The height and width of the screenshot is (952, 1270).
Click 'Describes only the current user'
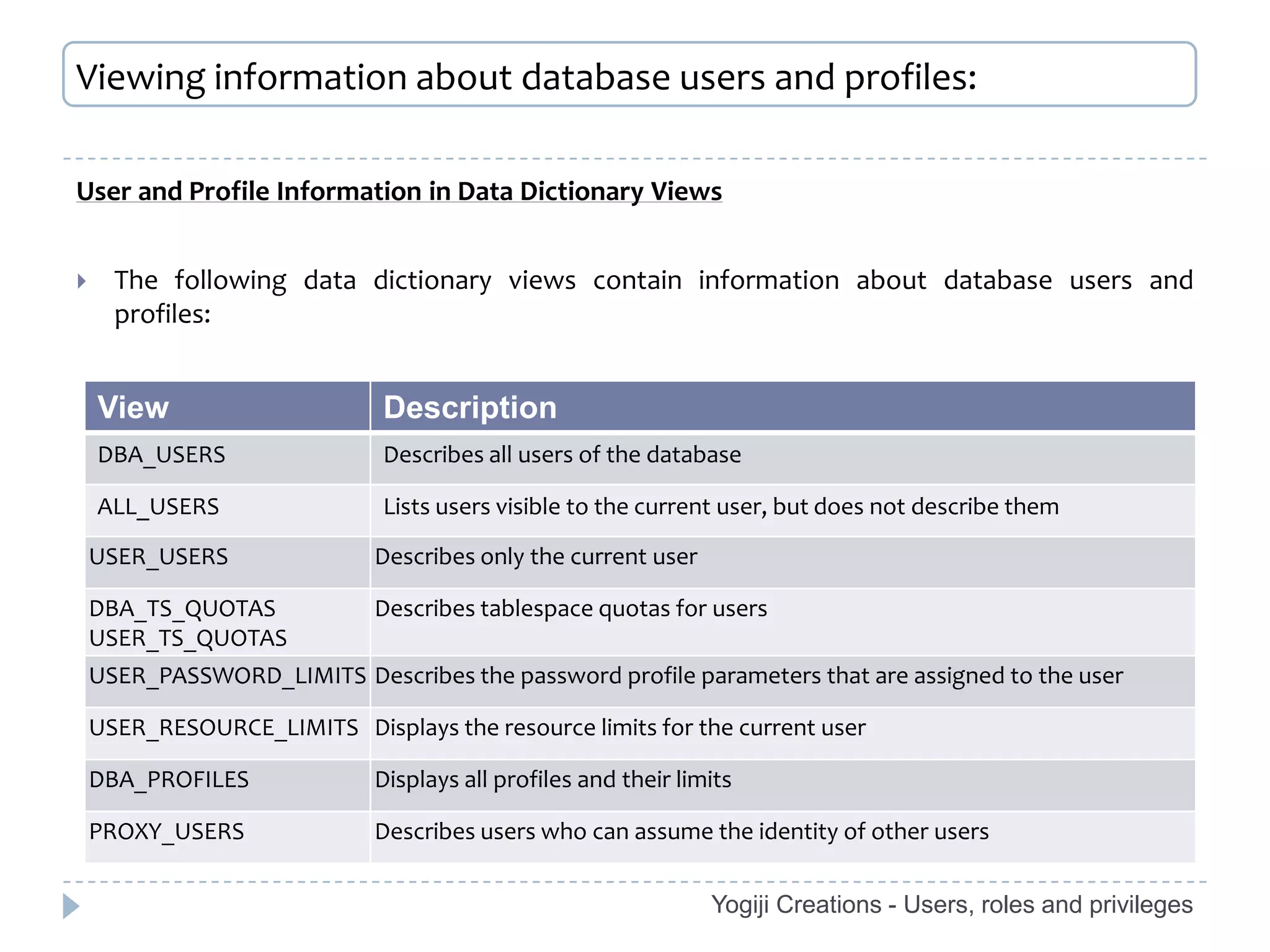coord(536,557)
